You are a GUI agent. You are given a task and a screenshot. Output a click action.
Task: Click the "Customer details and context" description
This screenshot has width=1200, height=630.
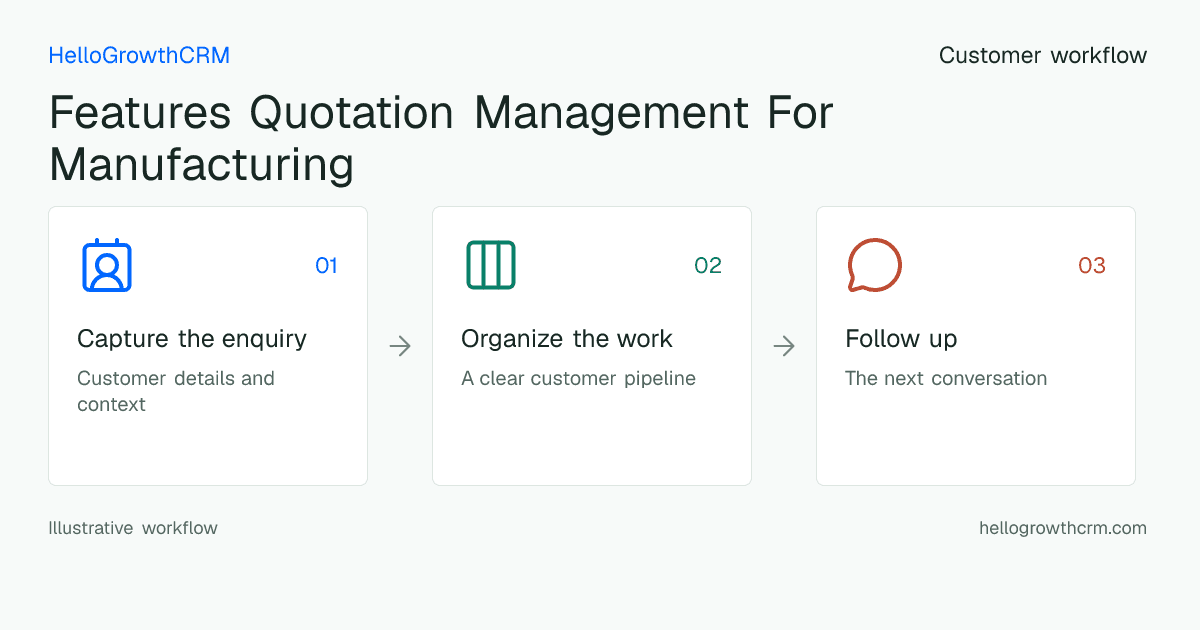click(x=176, y=391)
